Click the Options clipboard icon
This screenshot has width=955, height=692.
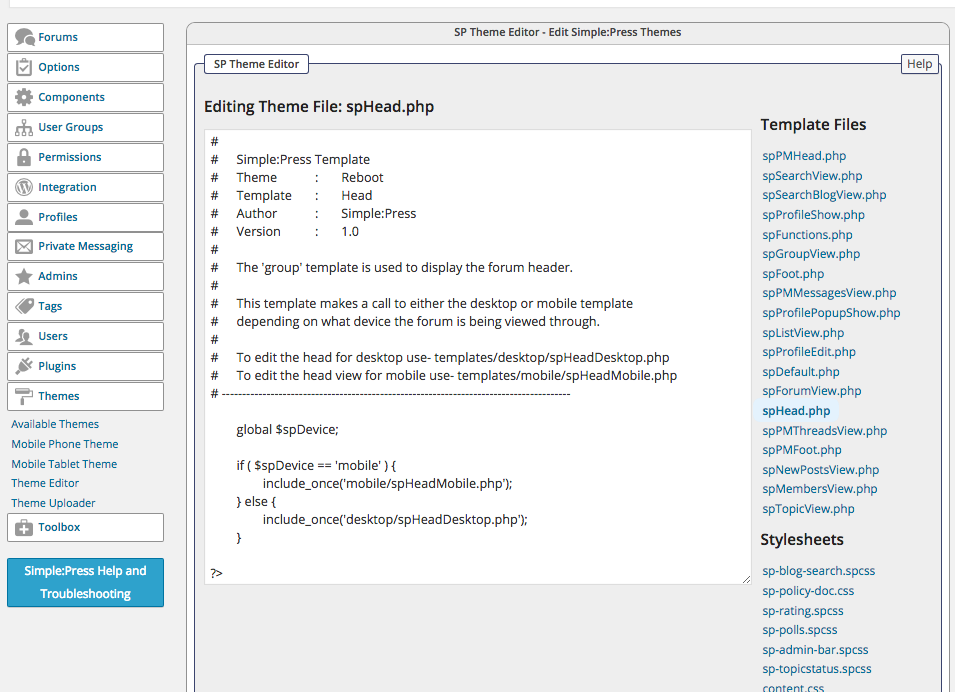24,67
